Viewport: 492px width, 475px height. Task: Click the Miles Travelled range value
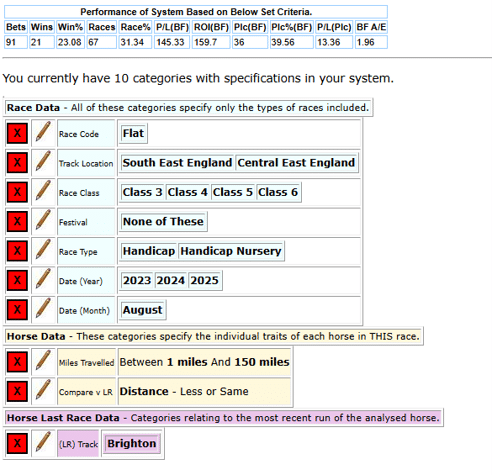click(x=204, y=362)
